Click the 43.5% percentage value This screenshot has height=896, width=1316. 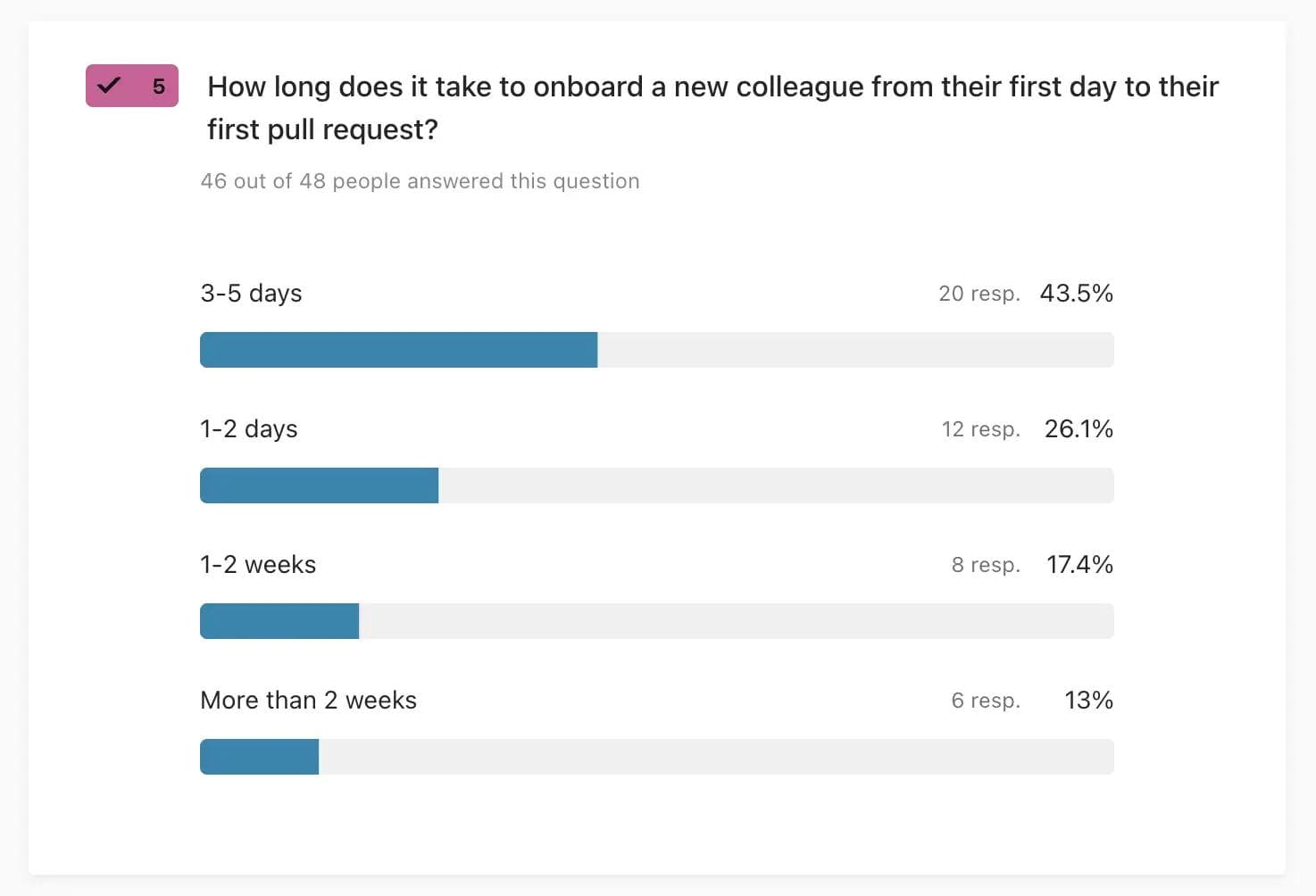point(1076,294)
